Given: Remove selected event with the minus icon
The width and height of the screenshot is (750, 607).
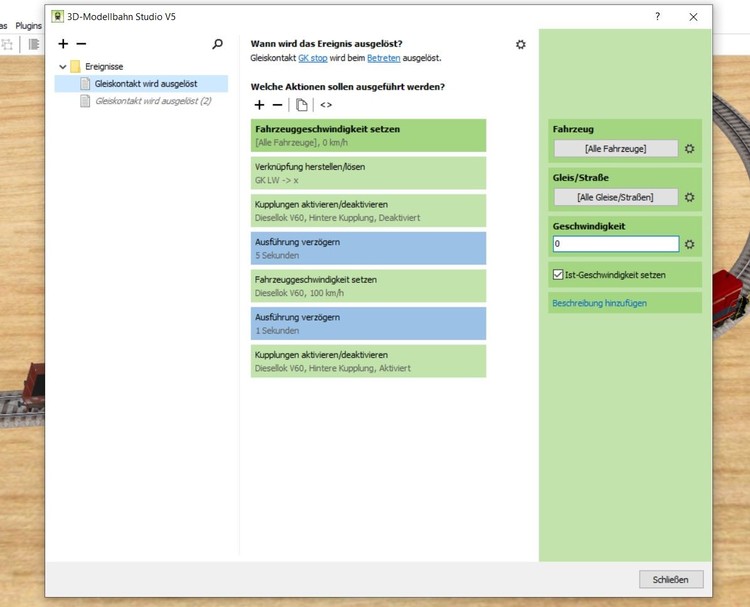Looking at the screenshot, I should [81, 44].
